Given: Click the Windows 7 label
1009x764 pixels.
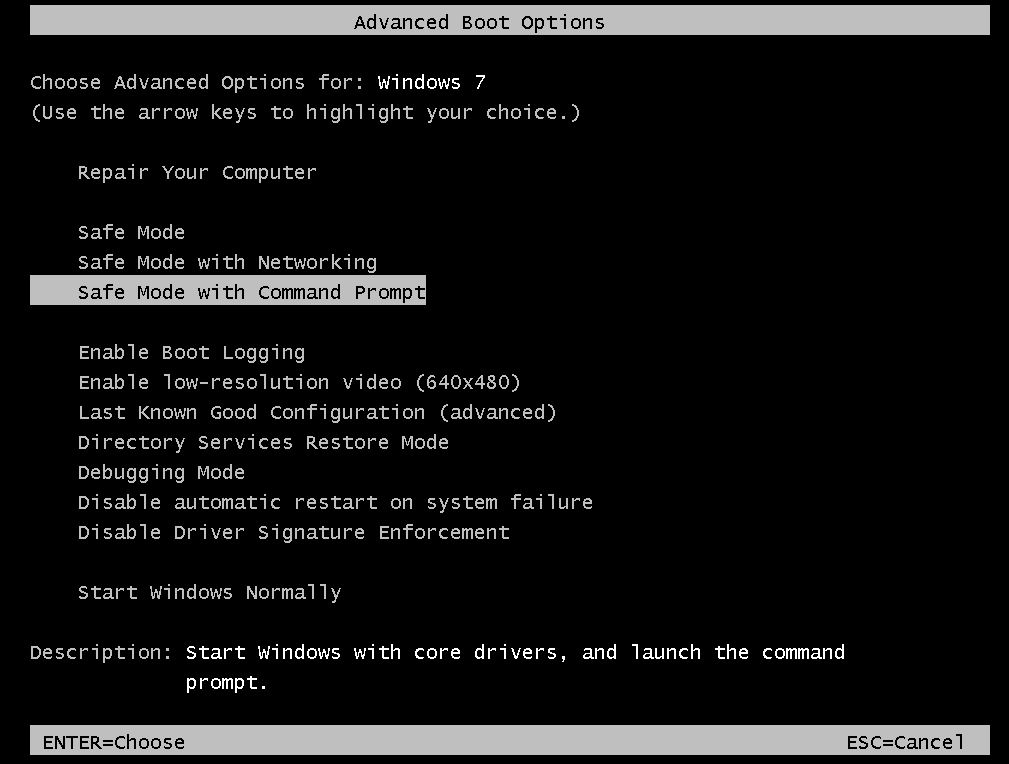Looking at the screenshot, I should pyautogui.click(x=430, y=82).
